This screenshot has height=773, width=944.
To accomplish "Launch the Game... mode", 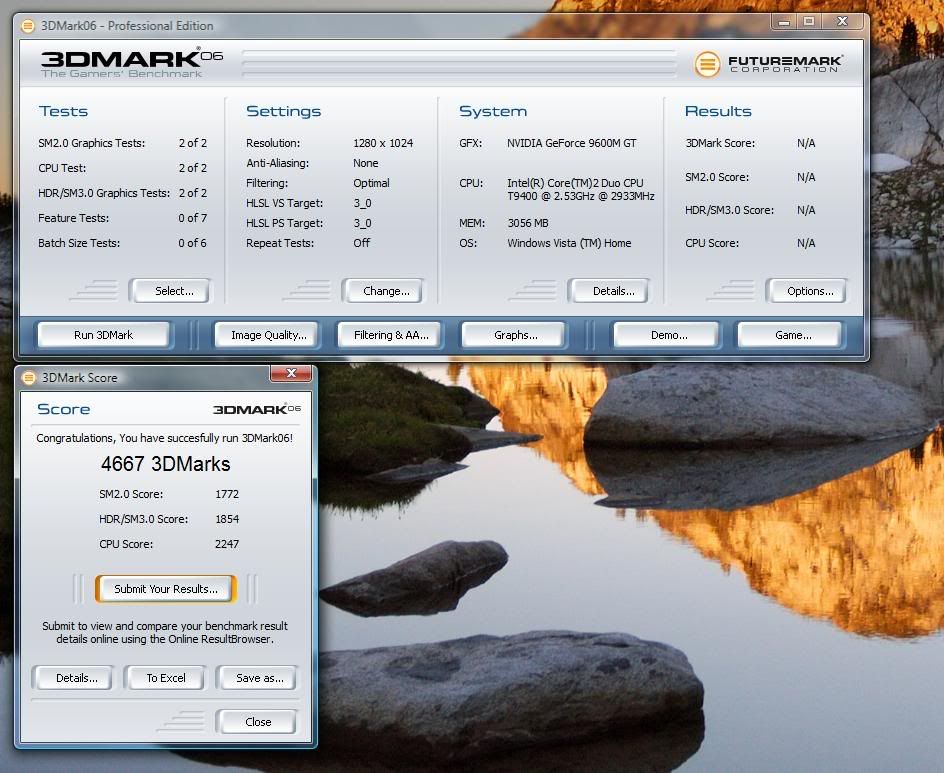I will tap(790, 335).
